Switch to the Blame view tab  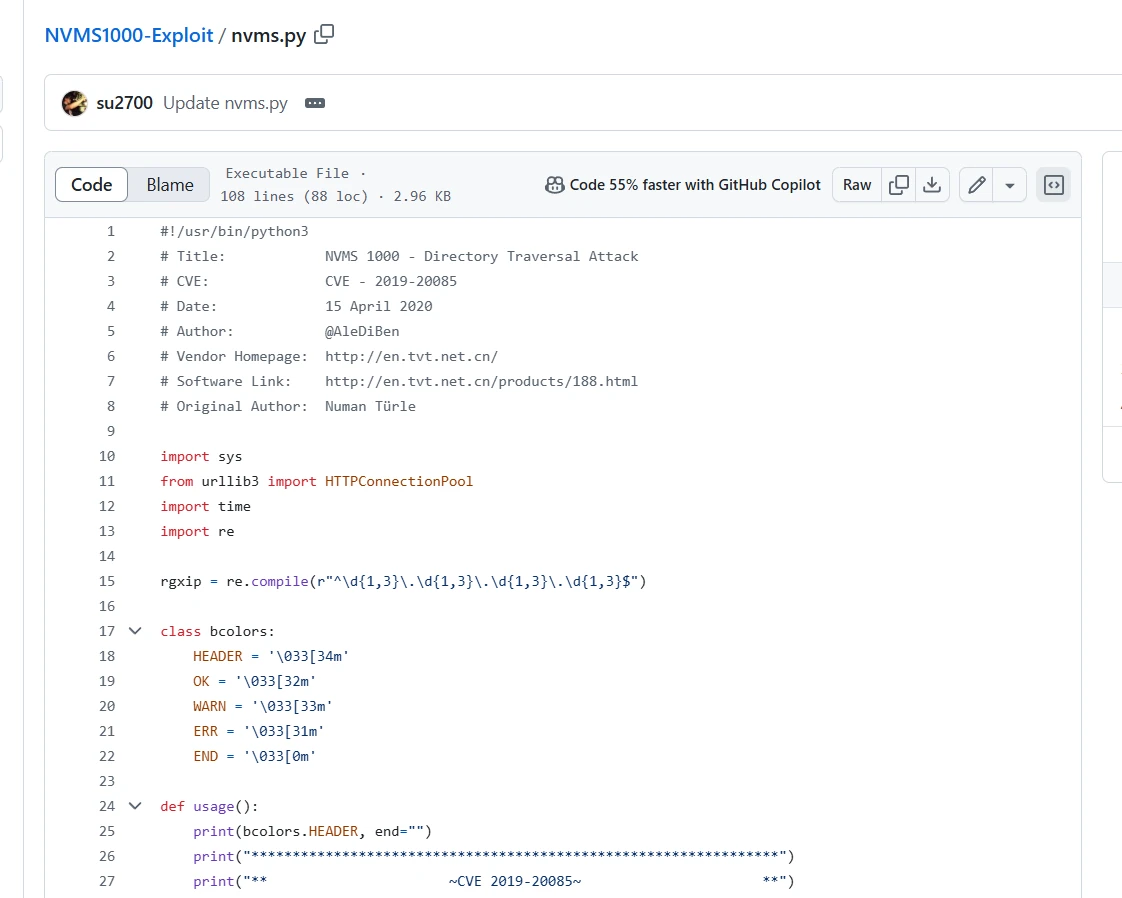(x=170, y=185)
